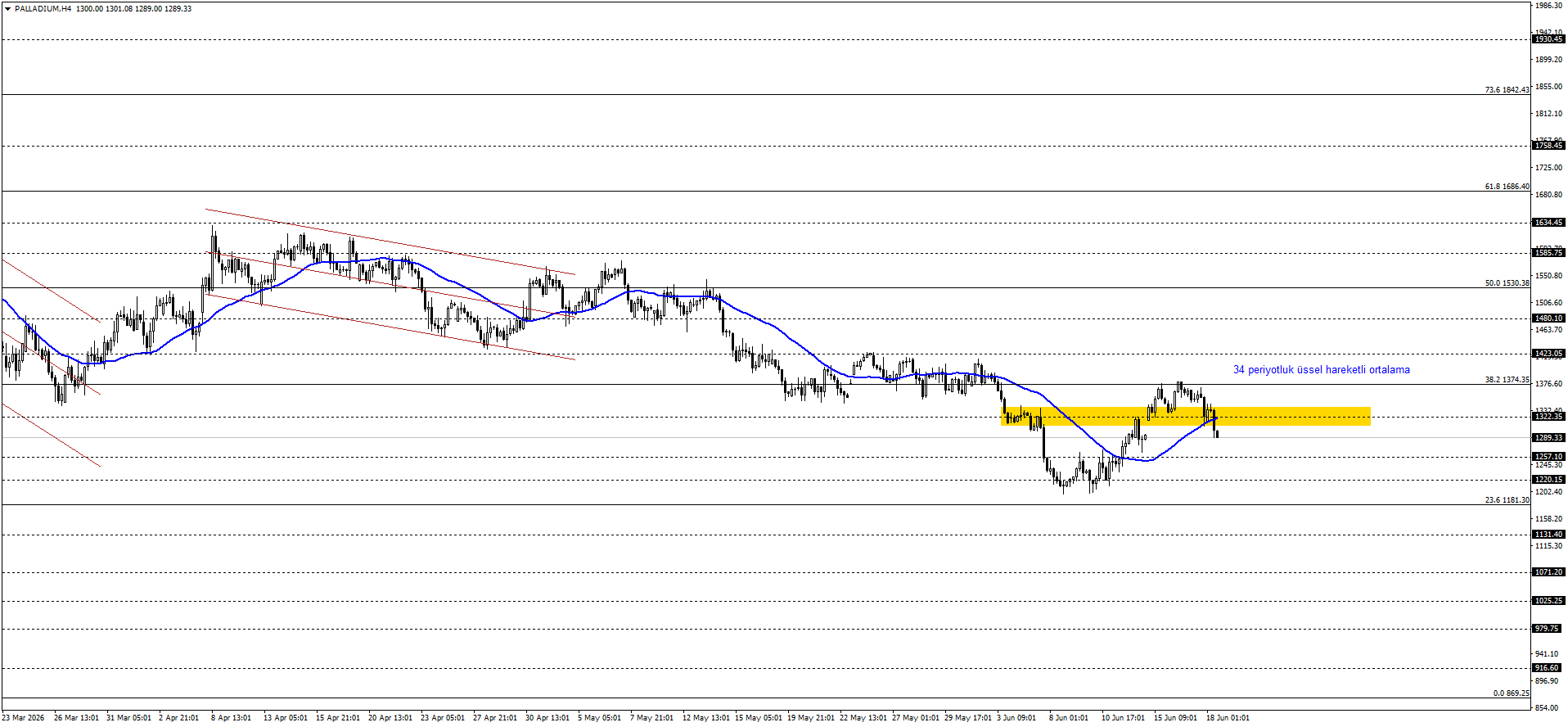Click the current price label 1289.33
Screen dimensions: 1568x727
pos(1548,438)
